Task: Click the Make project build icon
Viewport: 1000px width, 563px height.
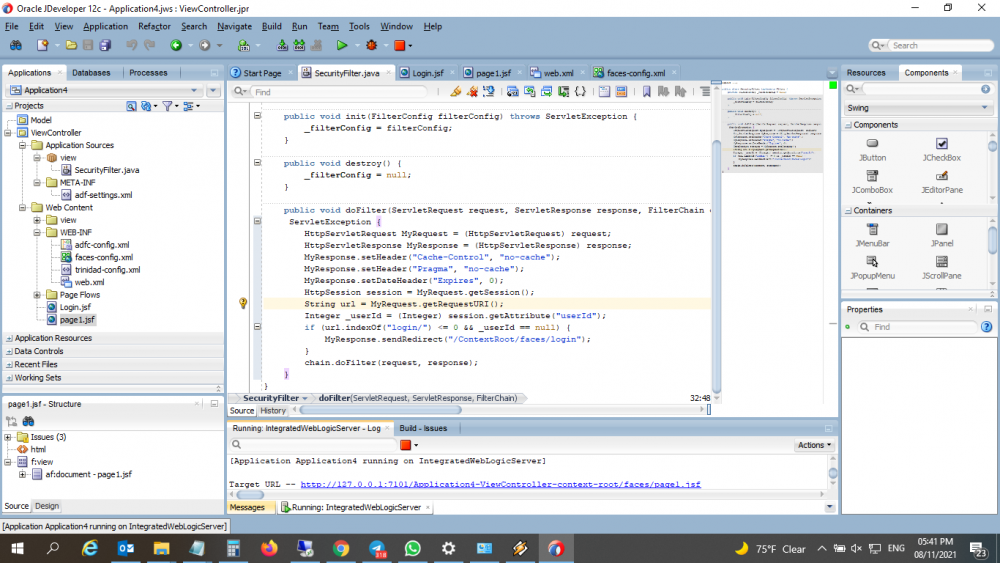Action: pos(282,45)
